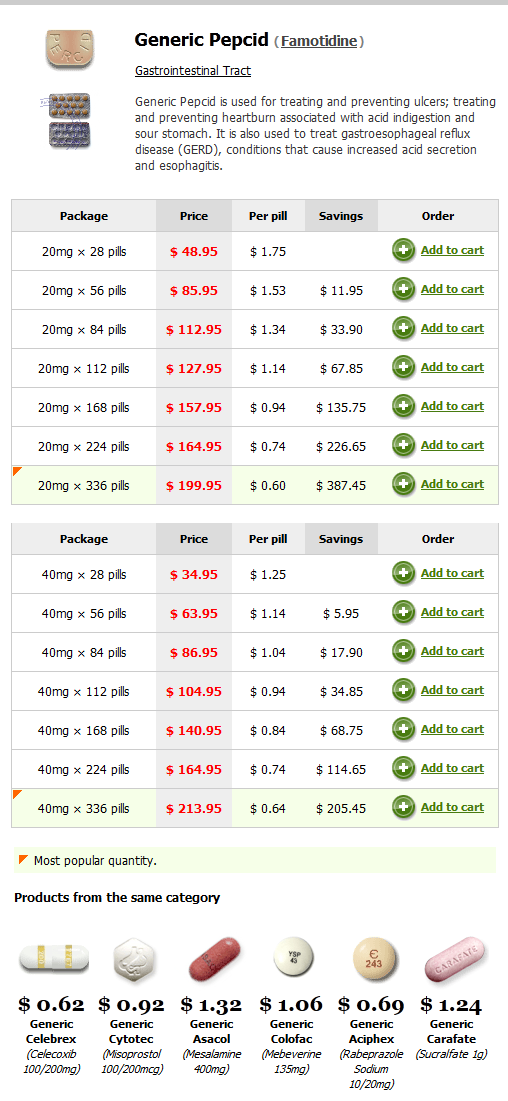
Task: Click green plus icon for 40mg × 336 pills
Action: 403,807
